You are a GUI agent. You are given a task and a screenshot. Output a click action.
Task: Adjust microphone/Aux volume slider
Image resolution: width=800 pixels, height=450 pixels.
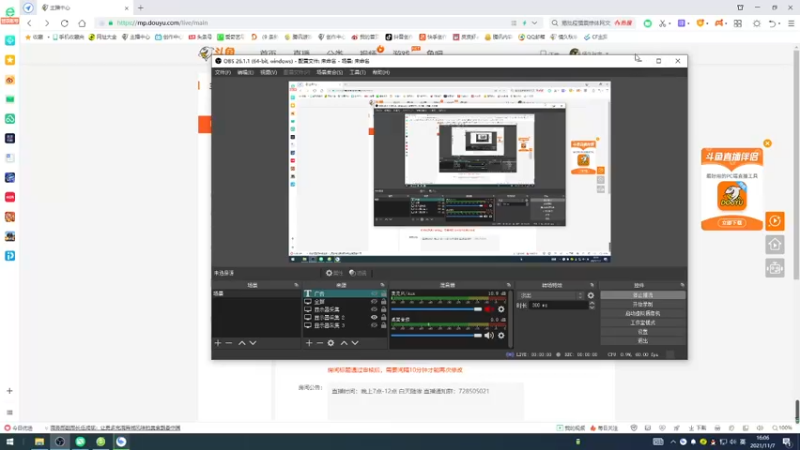436,309
